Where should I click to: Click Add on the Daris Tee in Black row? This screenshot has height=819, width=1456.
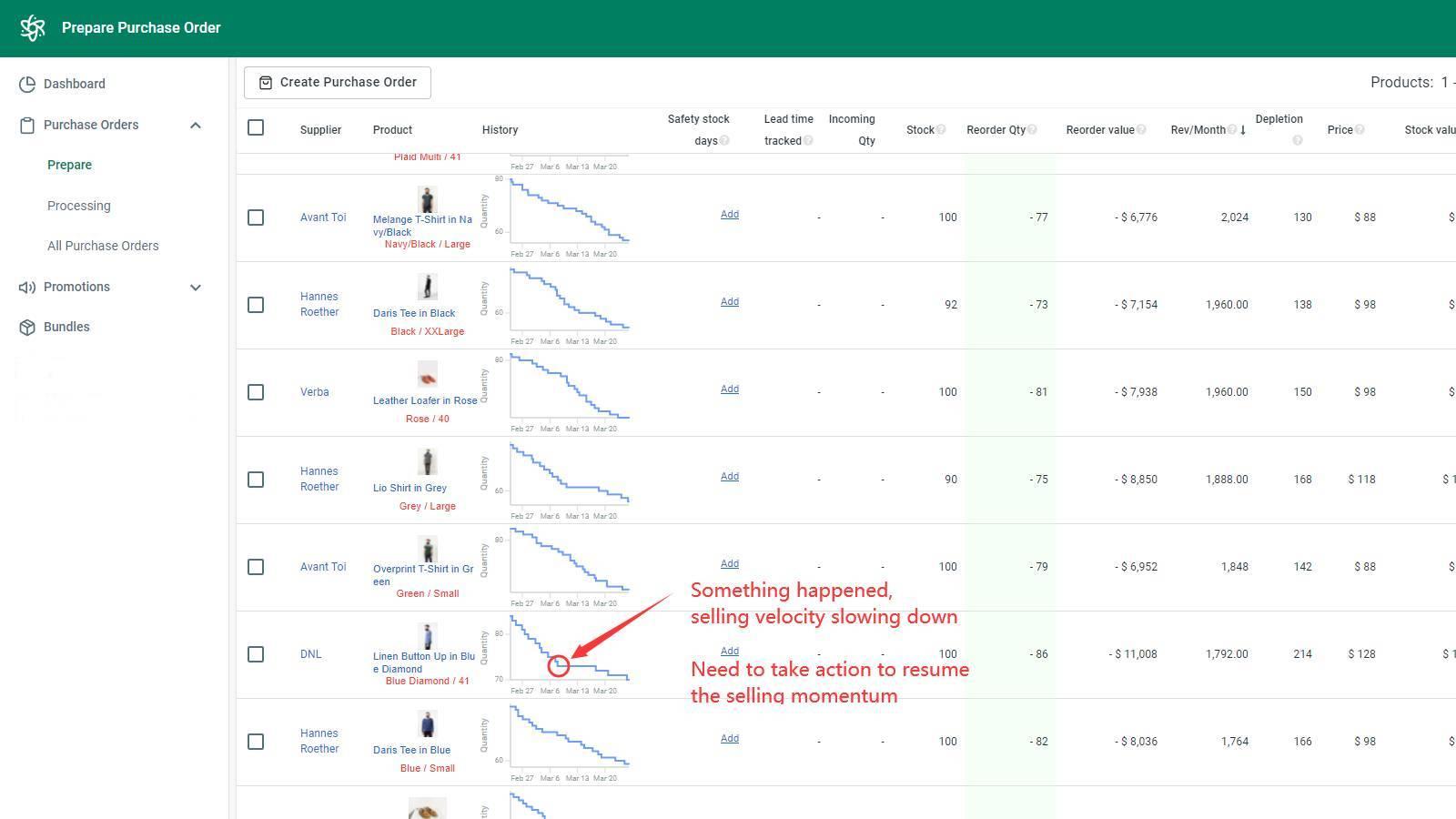pos(730,301)
